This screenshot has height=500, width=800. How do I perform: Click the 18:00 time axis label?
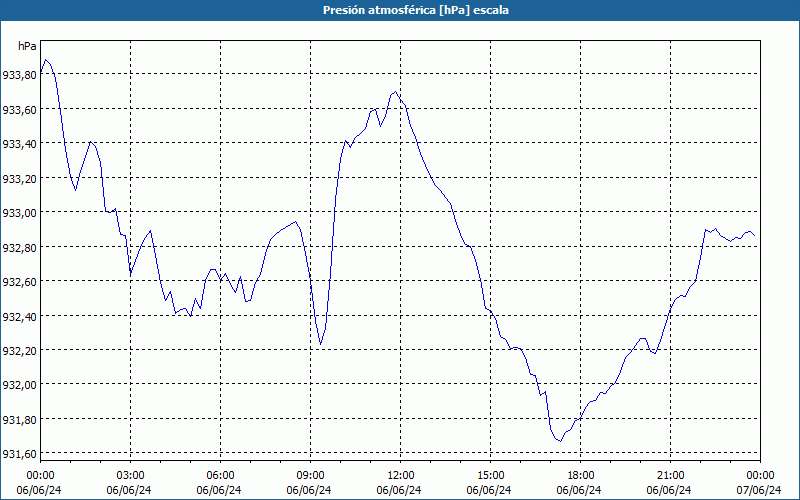click(x=580, y=476)
